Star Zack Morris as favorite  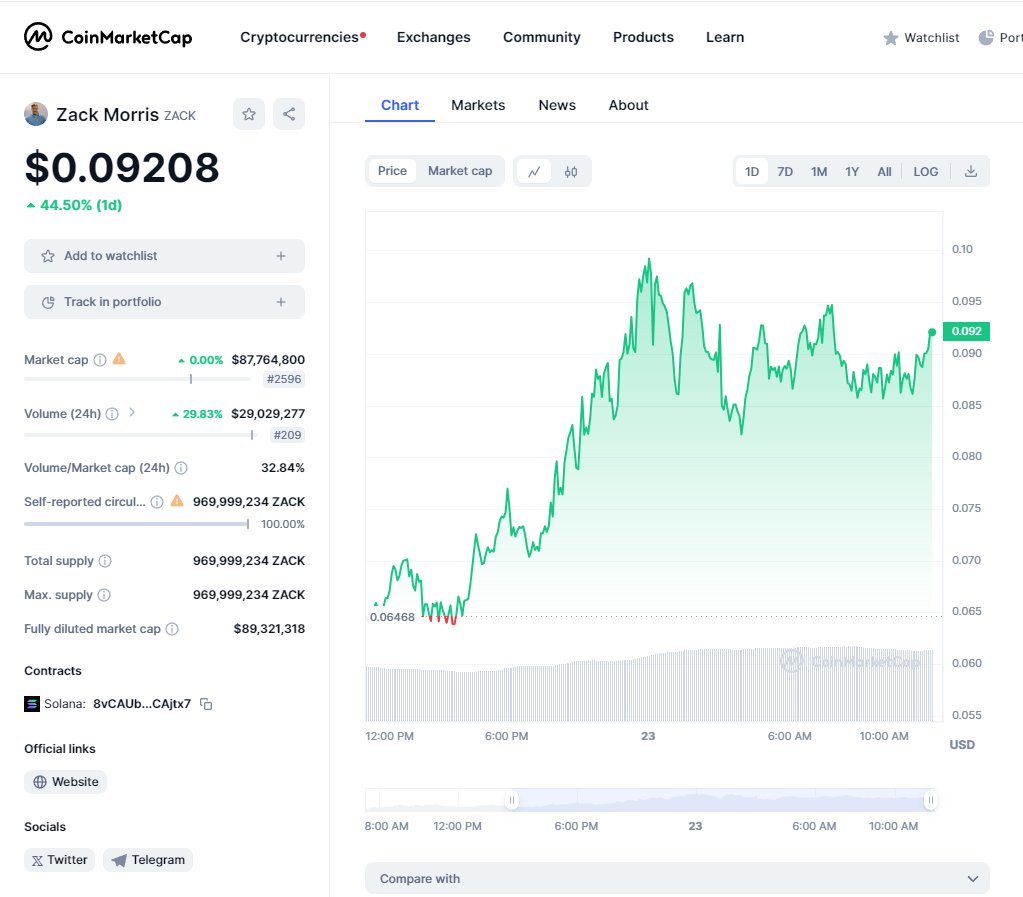coord(249,114)
